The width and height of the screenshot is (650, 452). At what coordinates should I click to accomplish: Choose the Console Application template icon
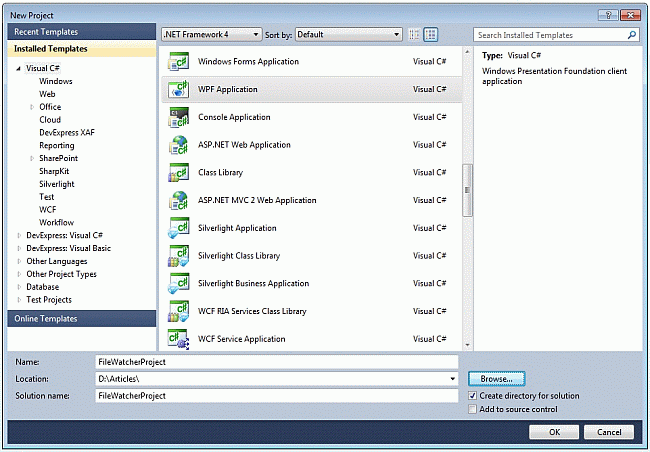(179, 117)
